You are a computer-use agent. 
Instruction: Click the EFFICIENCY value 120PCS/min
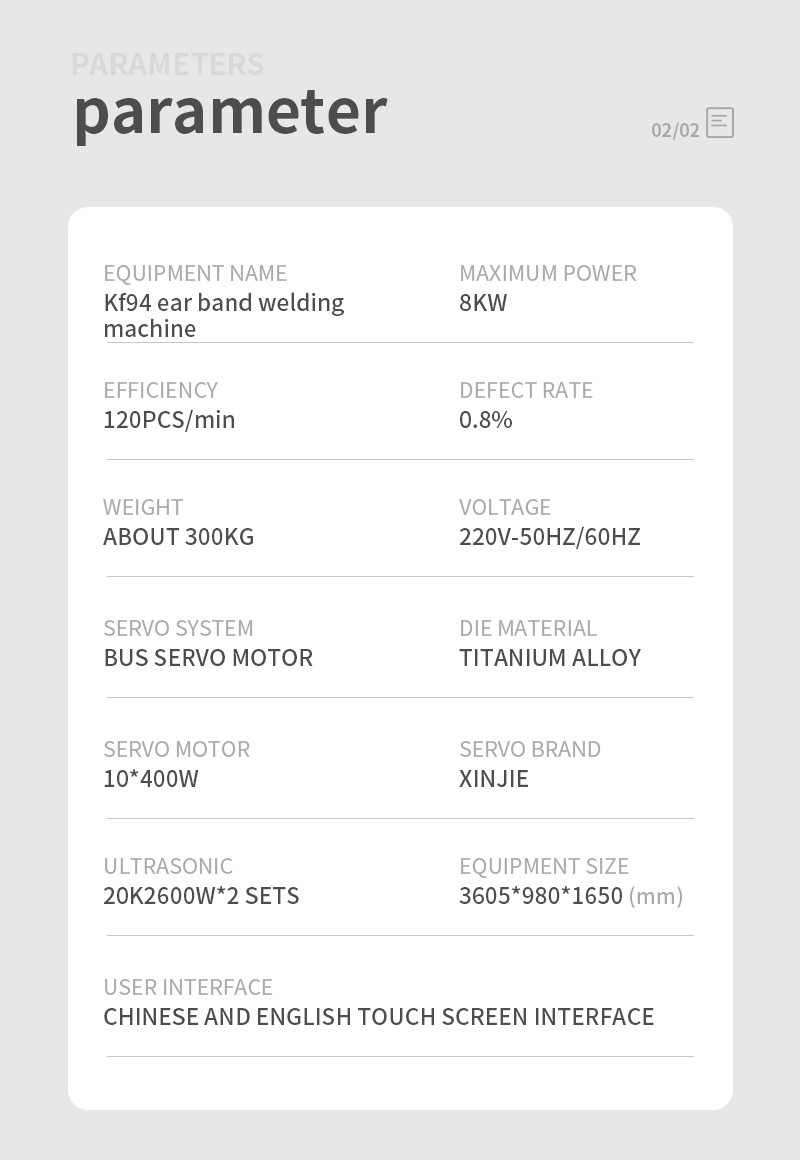coord(169,420)
